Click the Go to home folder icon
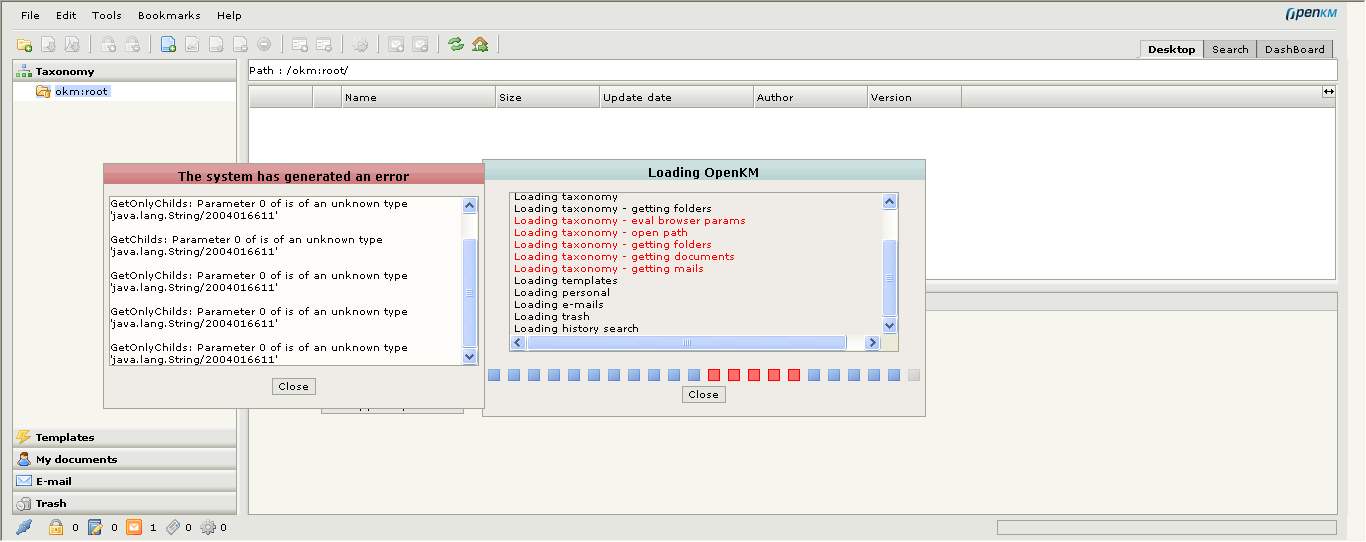The width and height of the screenshot is (1366, 542). 480,44
